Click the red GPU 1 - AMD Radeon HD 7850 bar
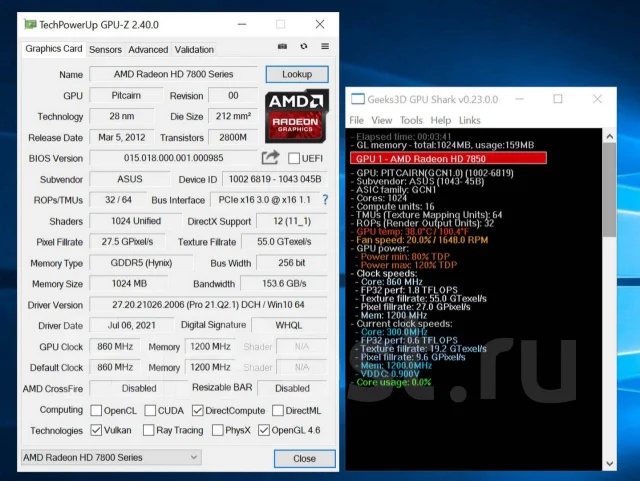The height and width of the screenshot is (481, 640). (448, 158)
